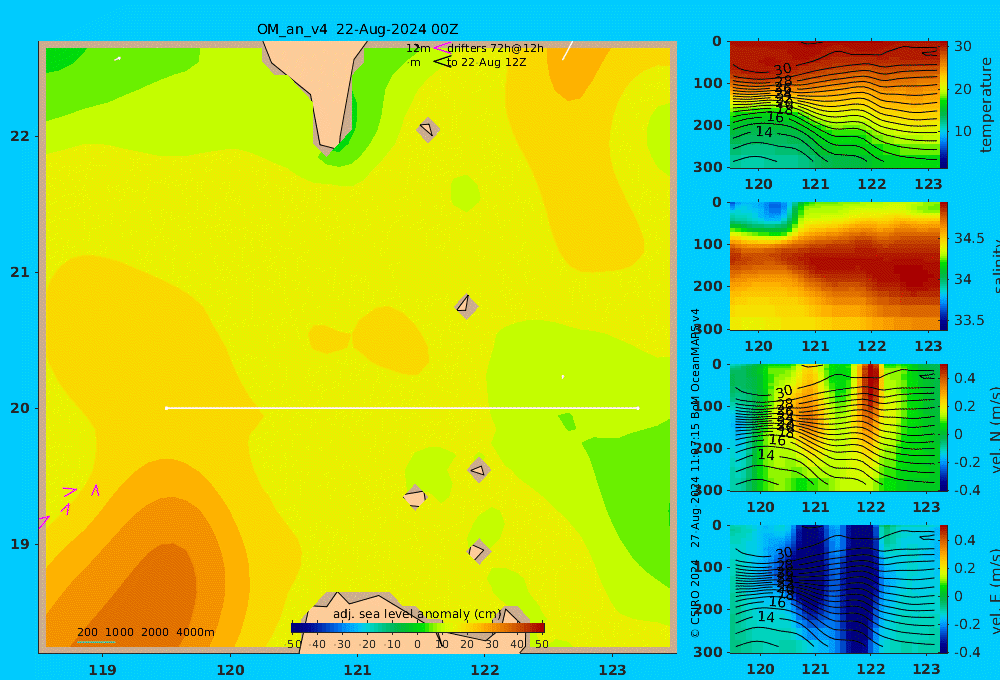This screenshot has width=1000, height=680.
Task: Click the island near latitude 20.75
Action: point(466,306)
